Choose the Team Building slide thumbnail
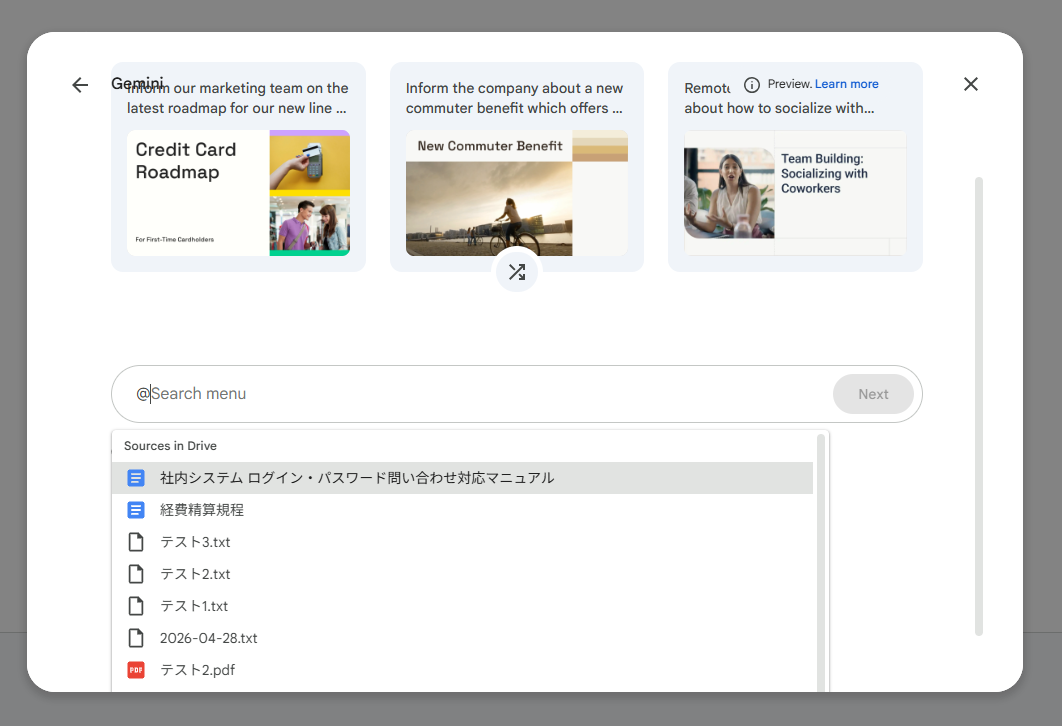The width and height of the screenshot is (1062, 726). point(795,193)
